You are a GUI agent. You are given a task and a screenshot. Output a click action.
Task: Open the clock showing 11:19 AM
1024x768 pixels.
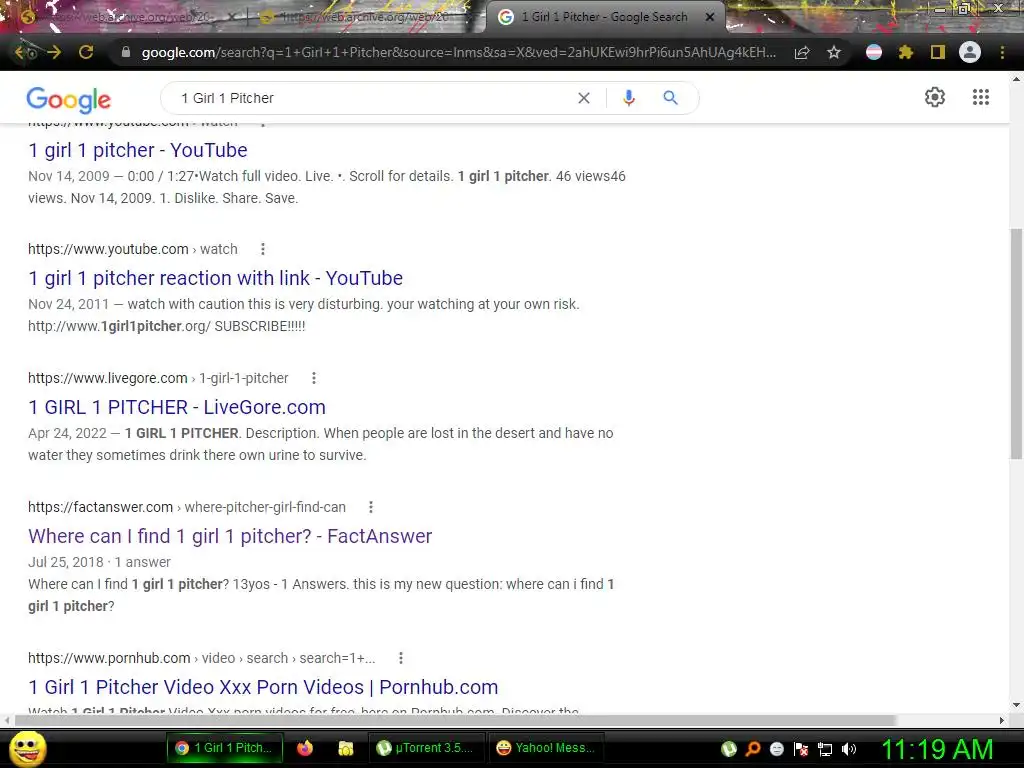click(937, 749)
